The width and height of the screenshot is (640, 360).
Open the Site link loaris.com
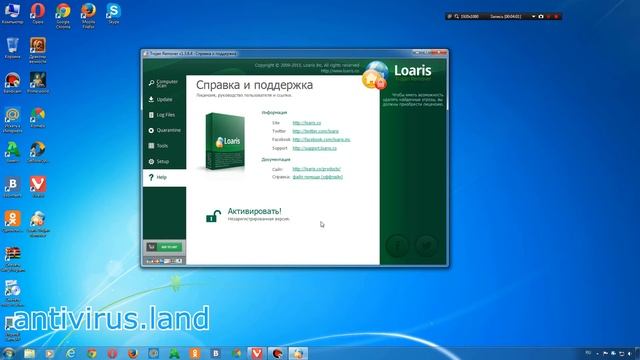click(x=307, y=123)
